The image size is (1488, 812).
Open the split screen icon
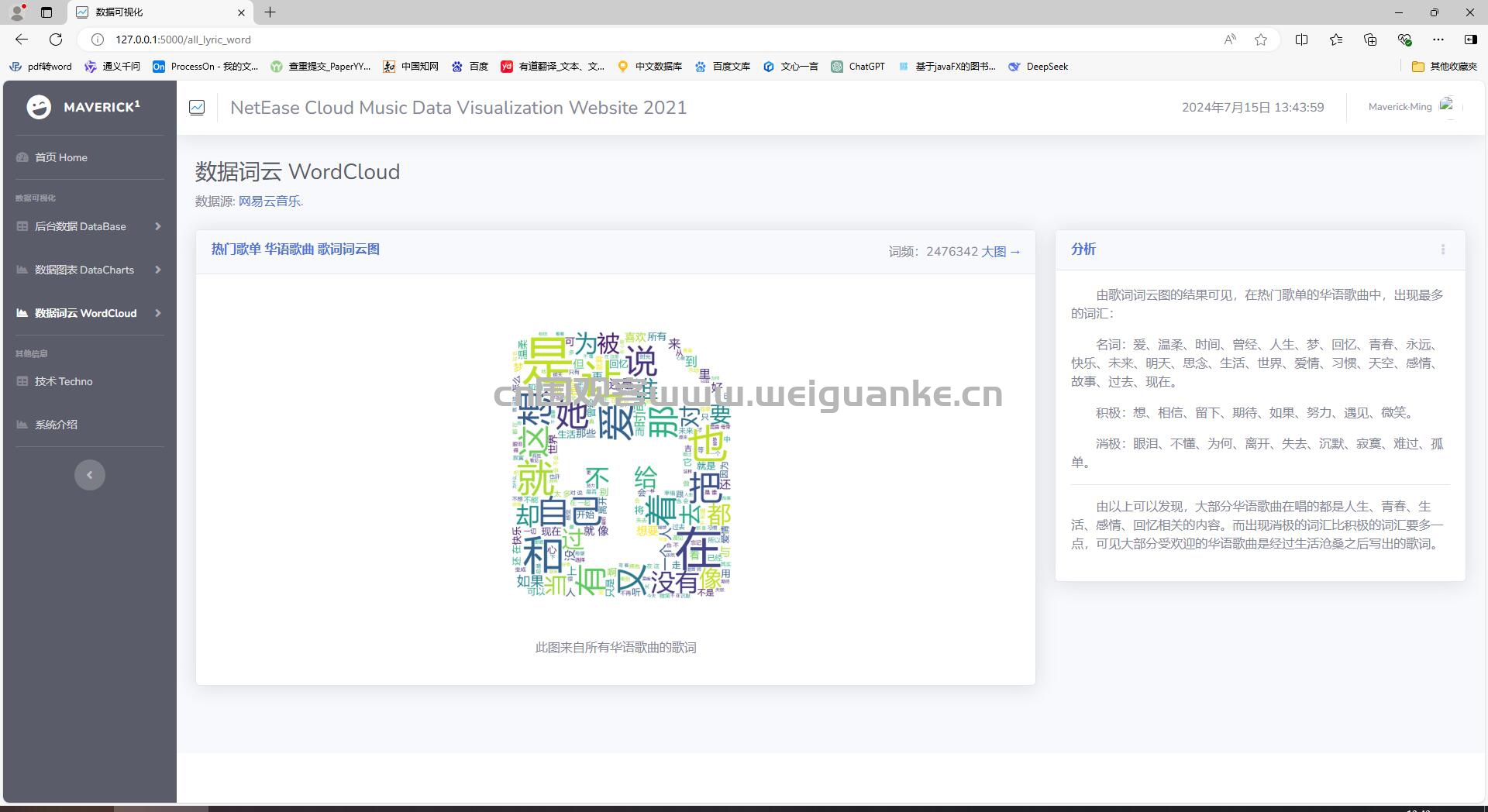click(x=1302, y=40)
